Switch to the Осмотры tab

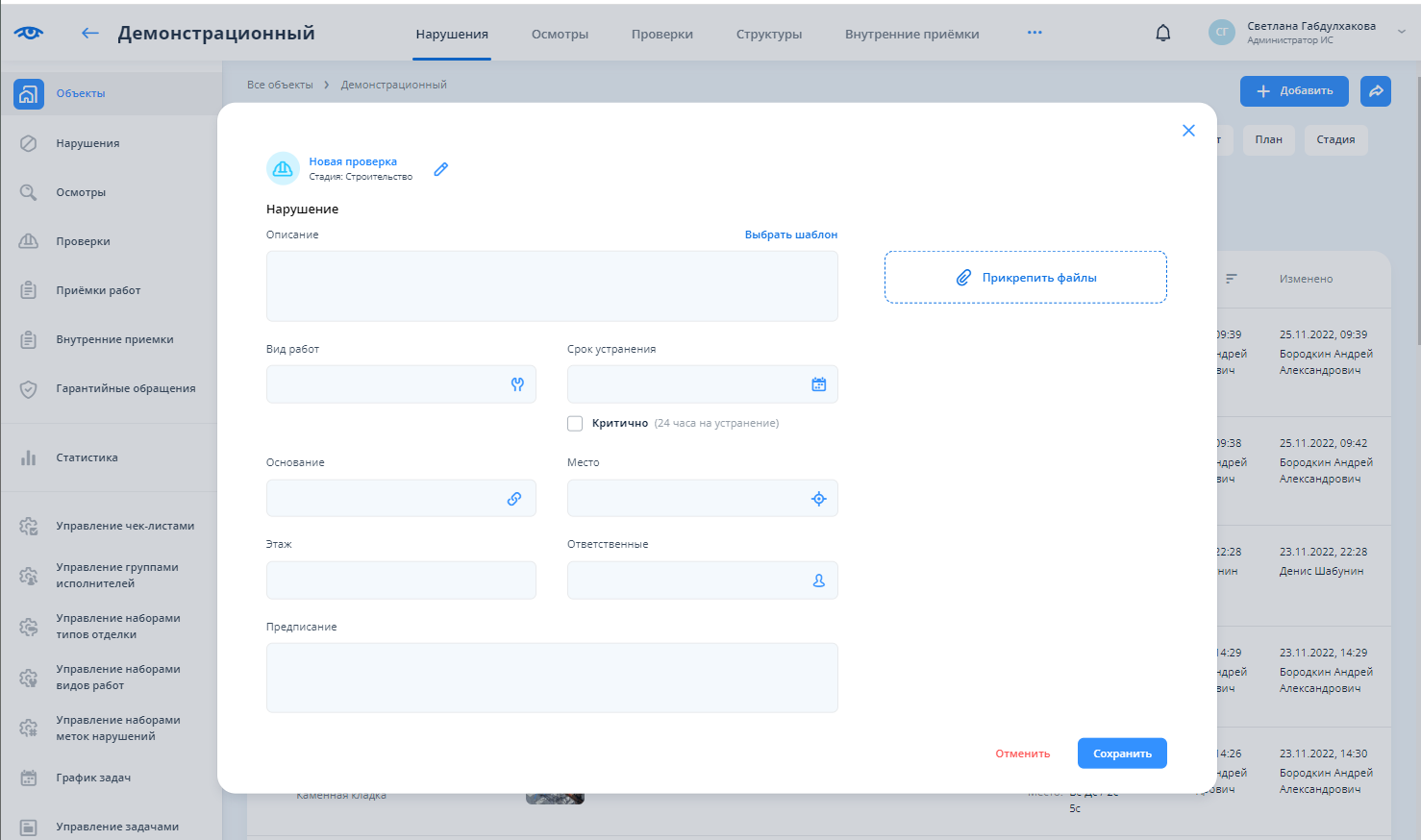tap(560, 35)
